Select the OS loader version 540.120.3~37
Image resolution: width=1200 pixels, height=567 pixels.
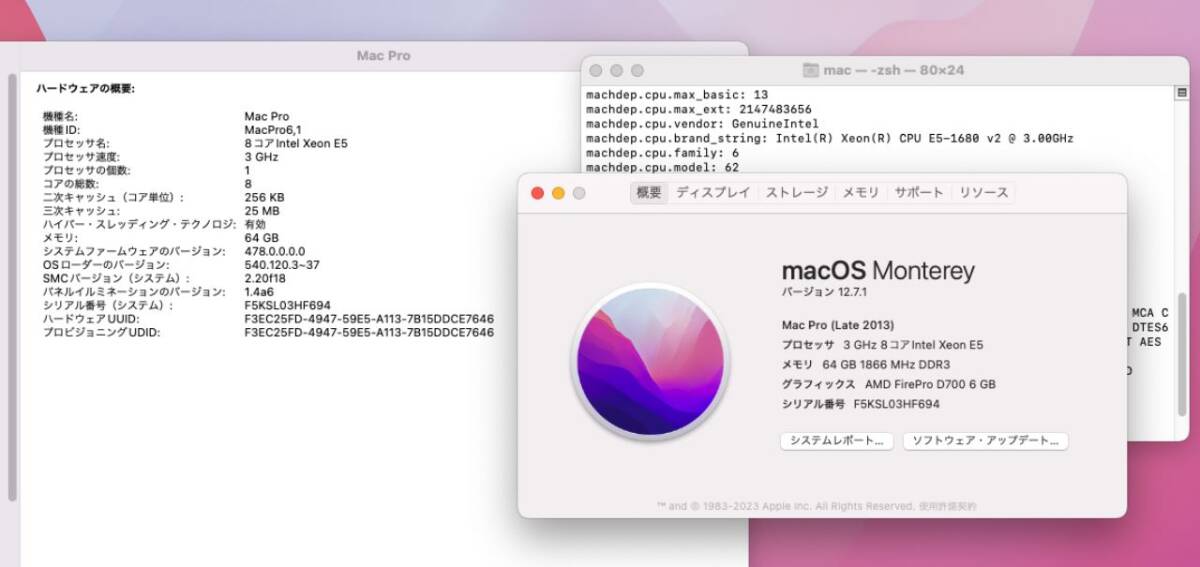coord(282,265)
